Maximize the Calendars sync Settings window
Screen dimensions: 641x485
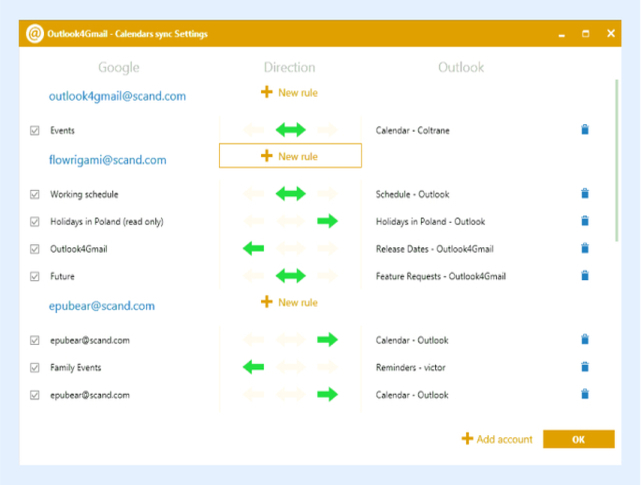(586, 34)
